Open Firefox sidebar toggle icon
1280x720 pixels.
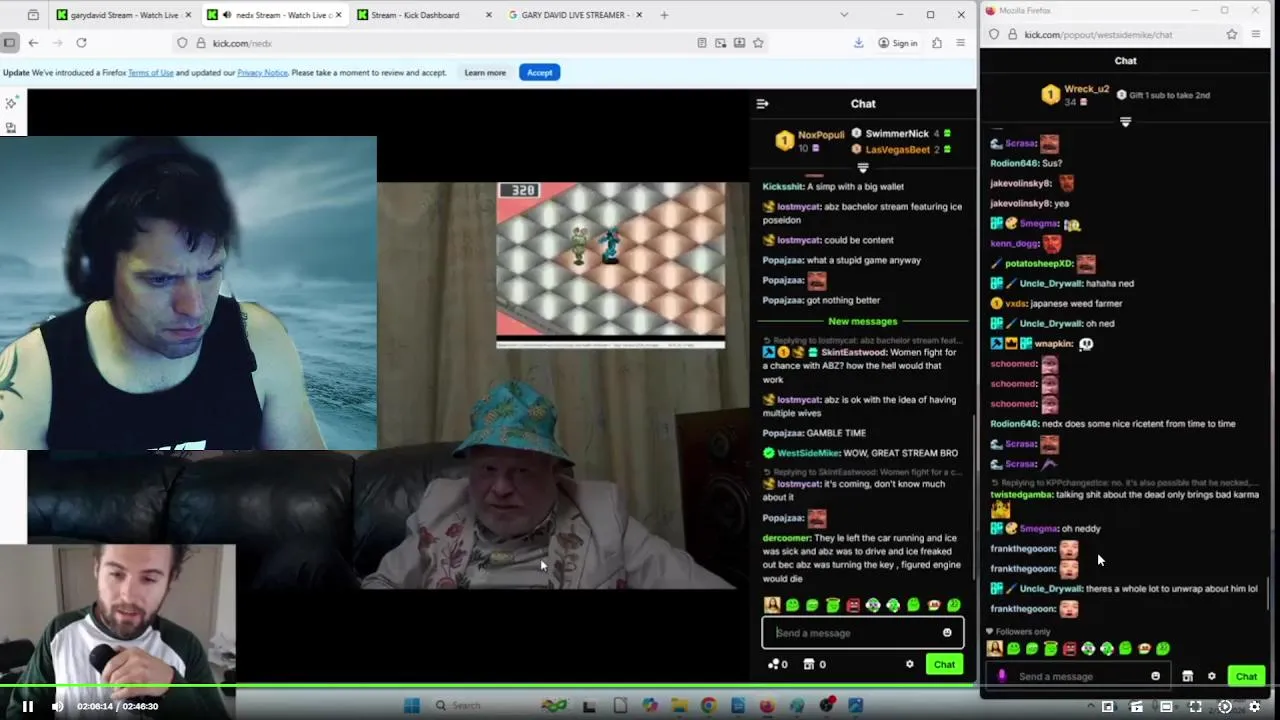click(x=9, y=43)
